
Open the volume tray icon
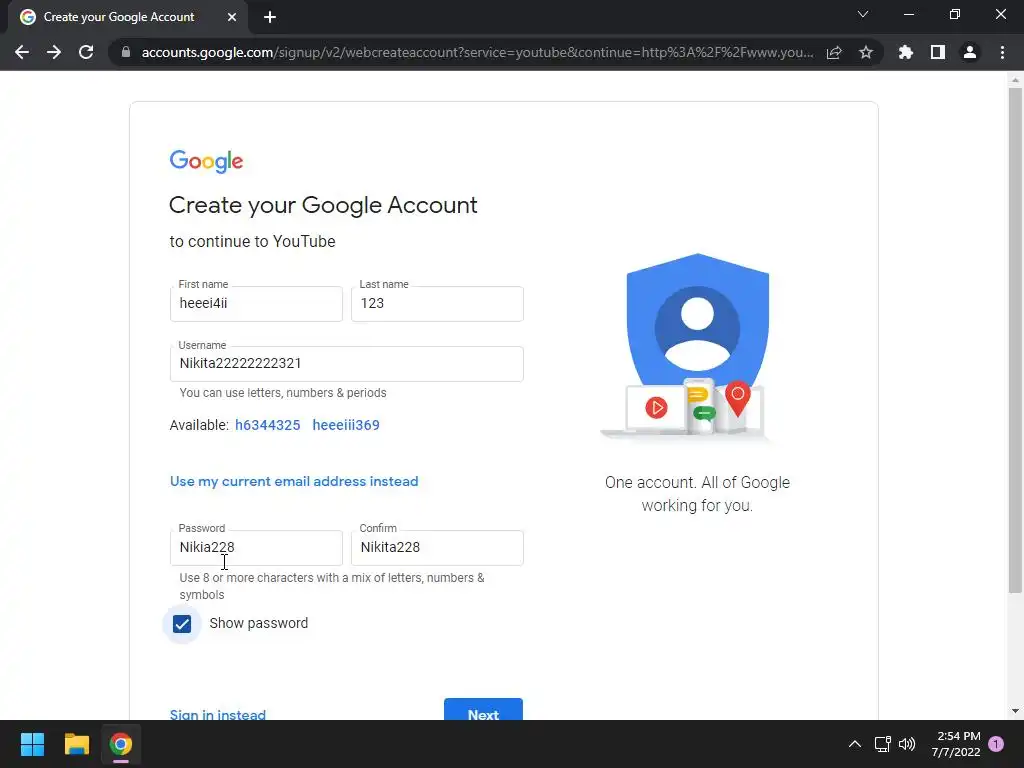click(907, 744)
